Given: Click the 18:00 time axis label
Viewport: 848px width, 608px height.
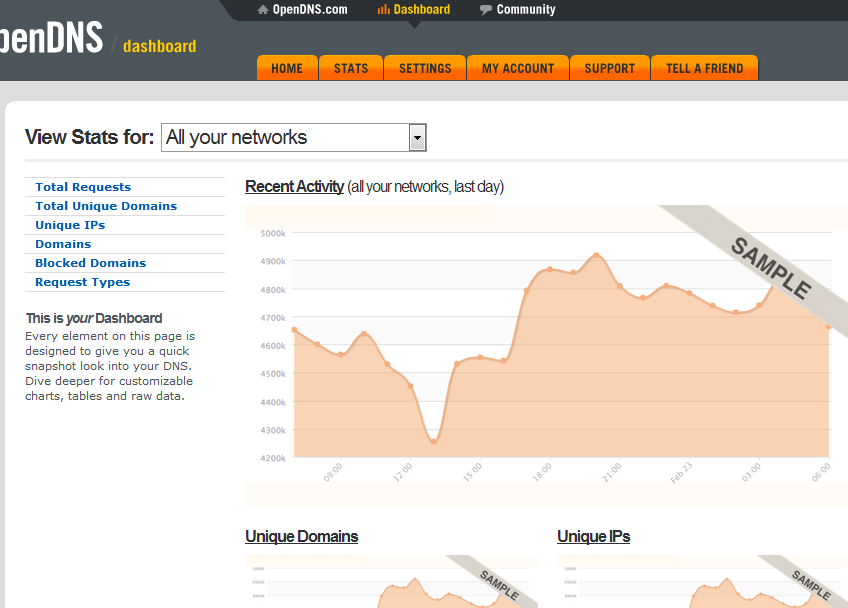Looking at the screenshot, I should point(542,472).
